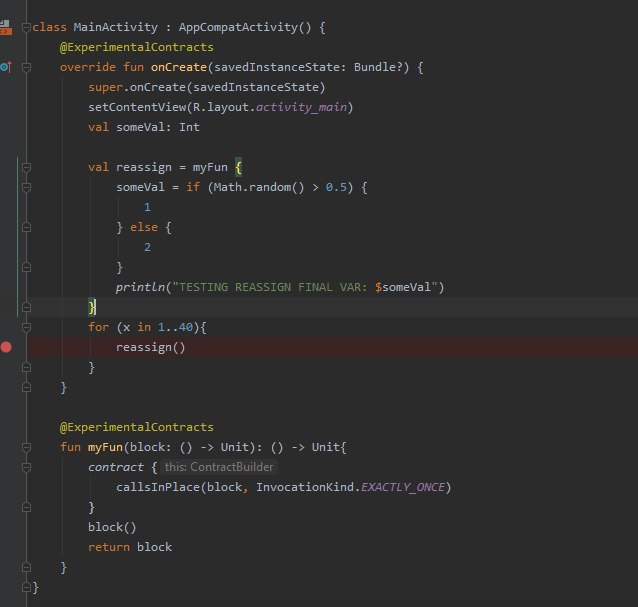Click the second '@ExperimentalContracts' annotation above myFun
The width and height of the screenshot is (638, 607).
tap(137, 427)
